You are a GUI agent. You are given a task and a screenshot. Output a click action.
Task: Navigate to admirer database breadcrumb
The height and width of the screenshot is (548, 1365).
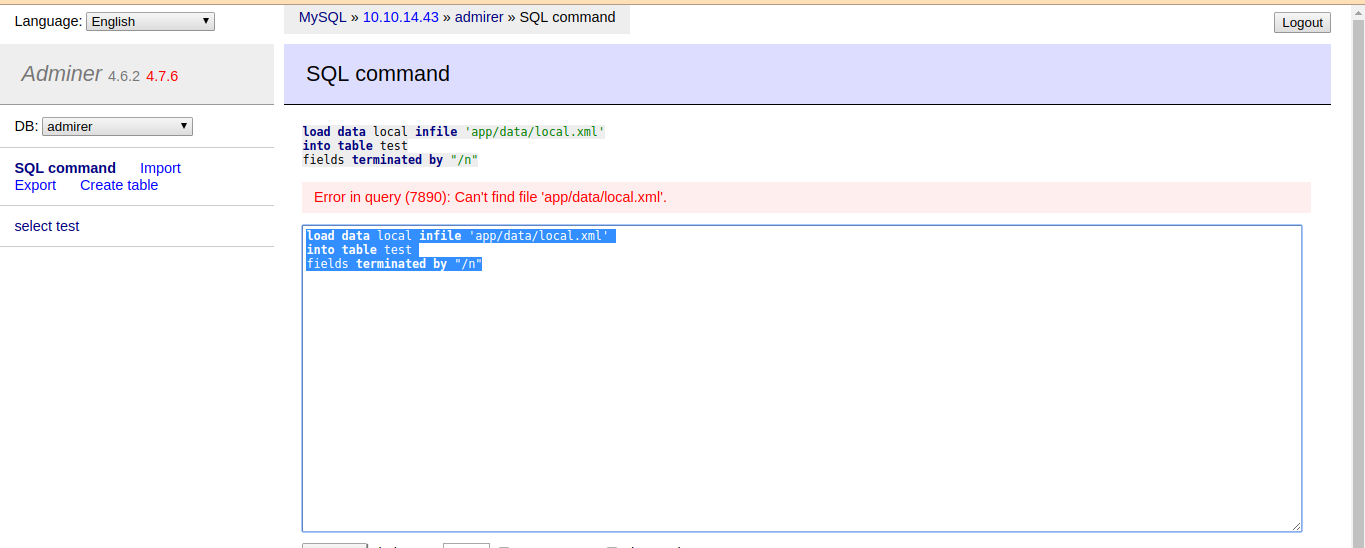click(479, 17)
